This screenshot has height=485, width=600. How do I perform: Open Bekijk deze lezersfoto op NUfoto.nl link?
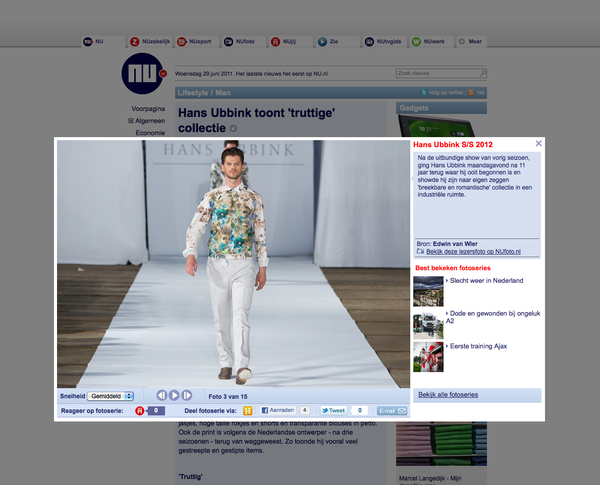point(473,251)
